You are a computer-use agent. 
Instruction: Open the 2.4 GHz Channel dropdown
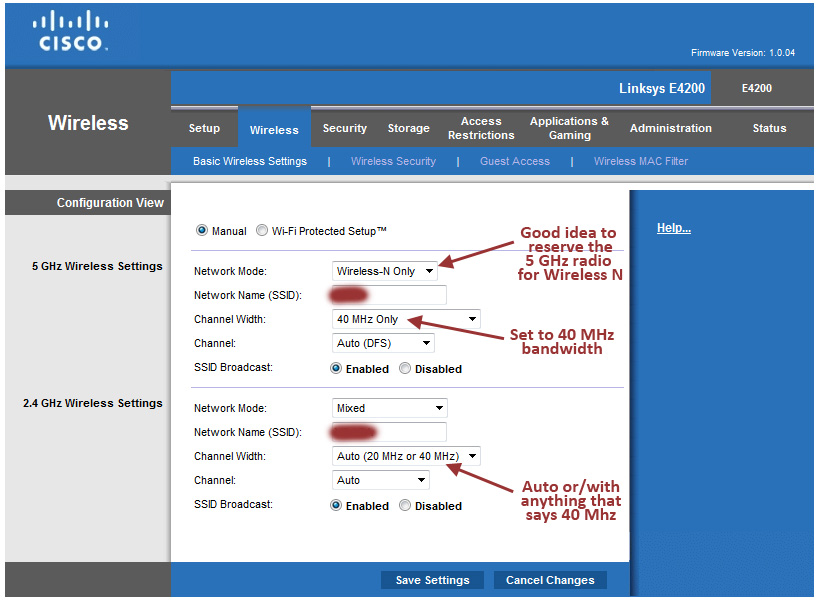[379, 481]
